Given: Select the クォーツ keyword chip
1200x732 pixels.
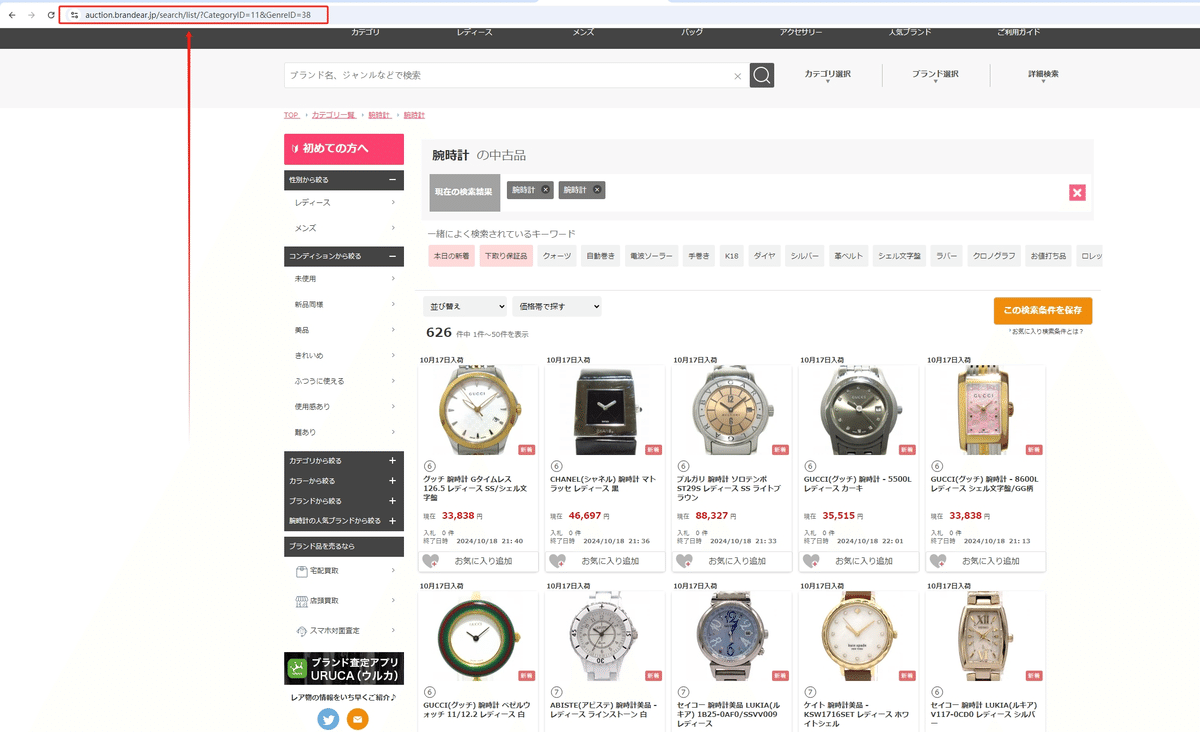Looking at the screenshot, I should pyautogui.click(x=557, y=257).
